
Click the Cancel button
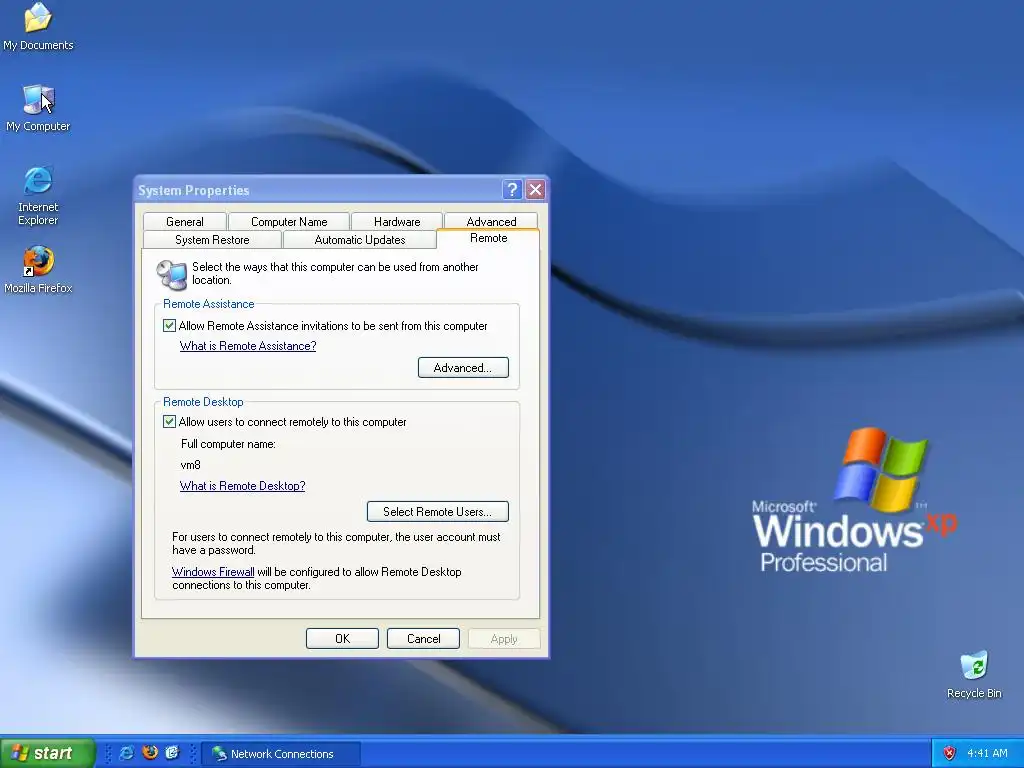[423, 639]
